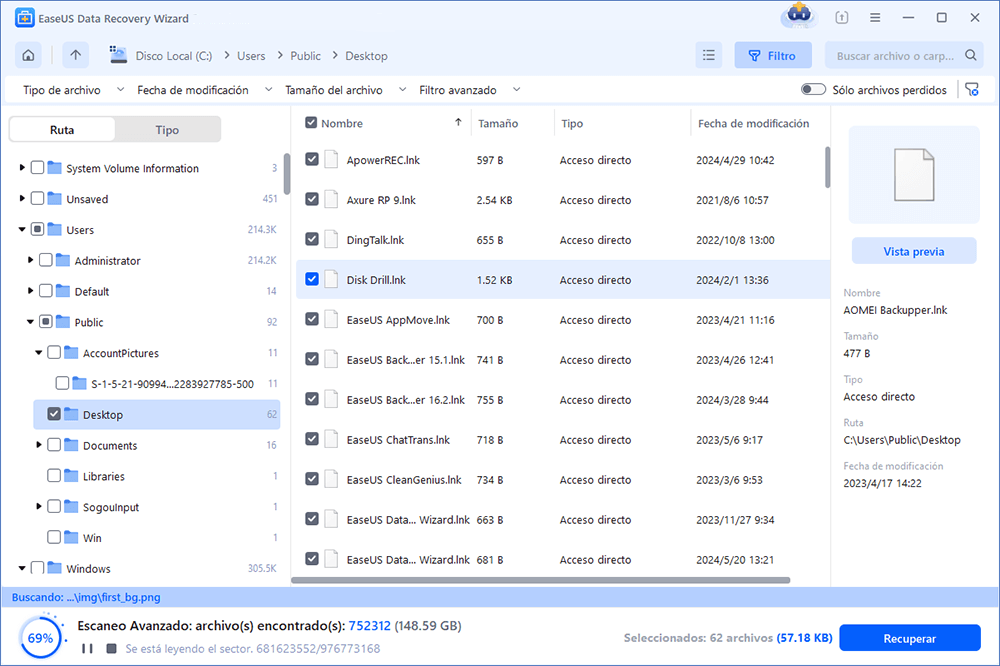Click the file list horizontal scrollbar
Screen dimensions: 1000x666
coord(541,580)
